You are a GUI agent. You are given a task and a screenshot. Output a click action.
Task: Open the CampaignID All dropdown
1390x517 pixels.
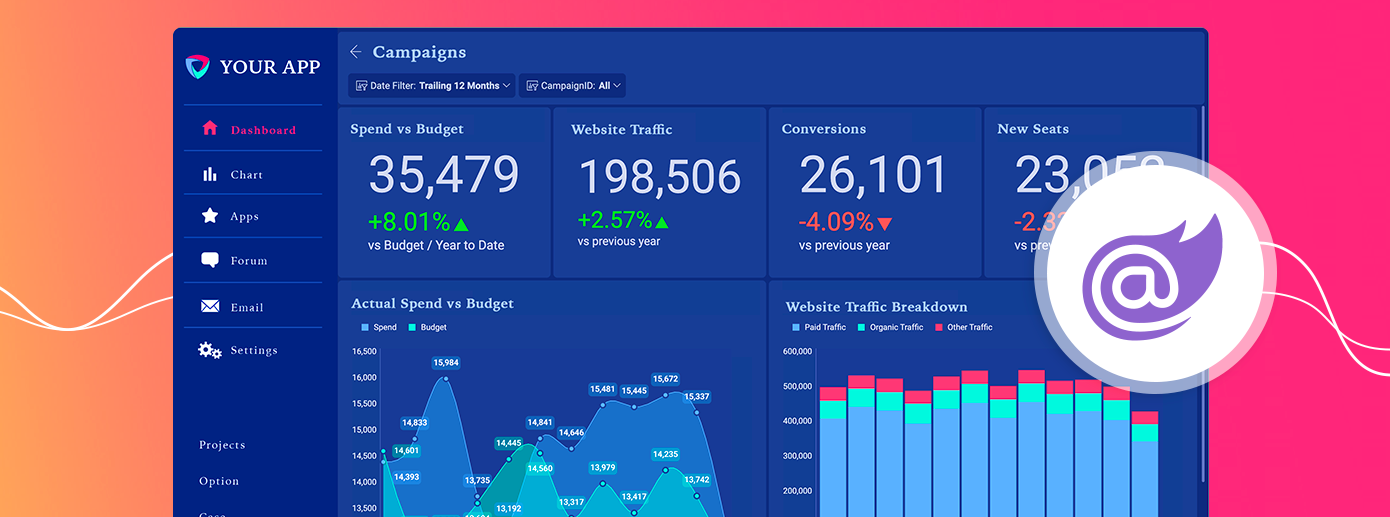pyautogui.click(x=573, y=86)
